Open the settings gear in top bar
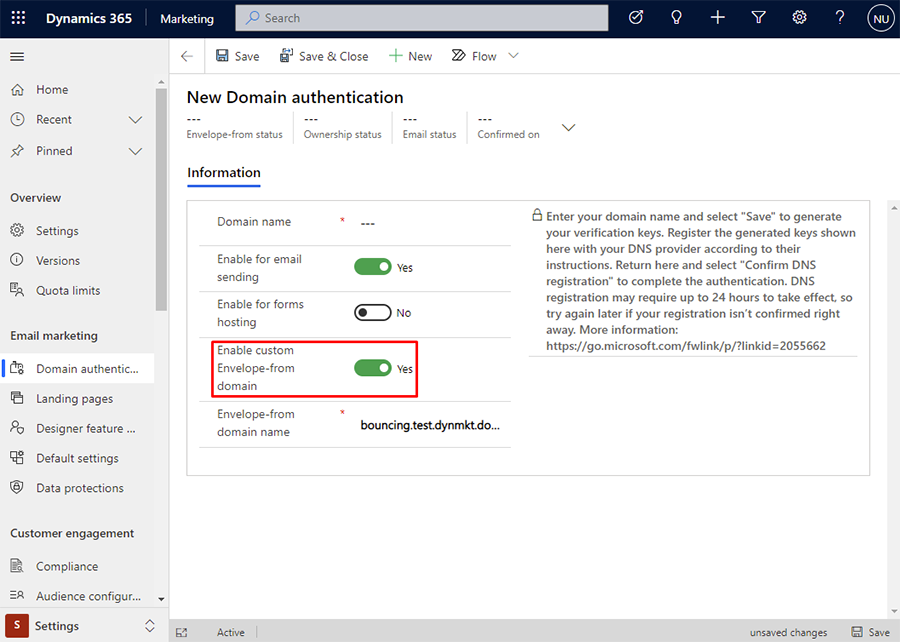 click(799, 18)
